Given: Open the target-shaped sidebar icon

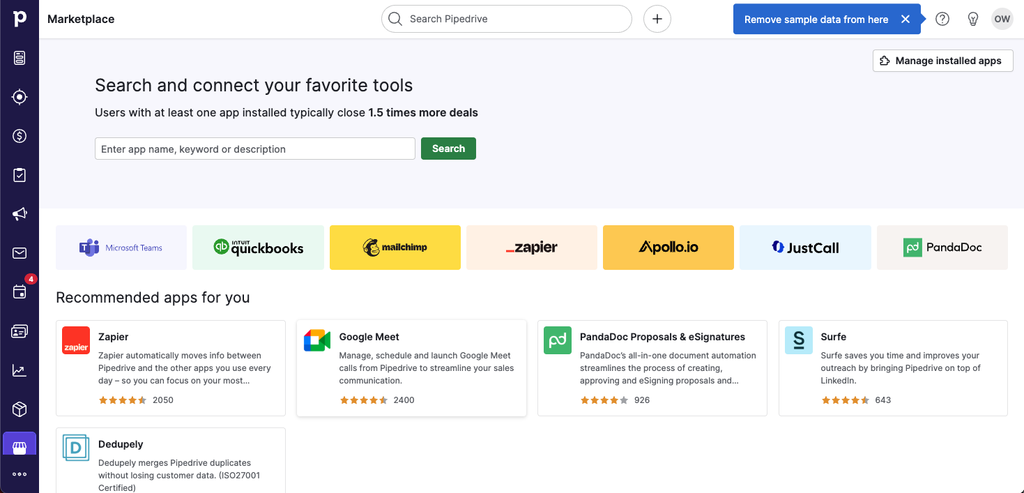Looking at the screenshot, I should tap(19, 97).
